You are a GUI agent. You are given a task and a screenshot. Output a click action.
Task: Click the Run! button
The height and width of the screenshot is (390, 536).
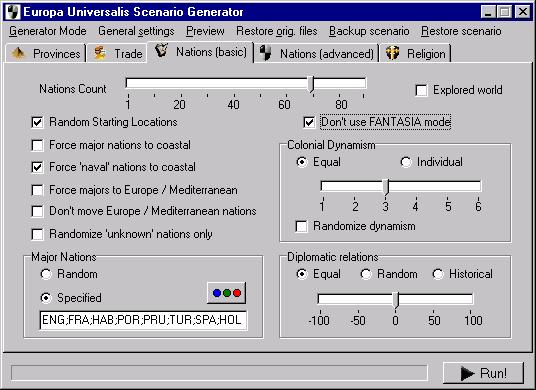483,373
